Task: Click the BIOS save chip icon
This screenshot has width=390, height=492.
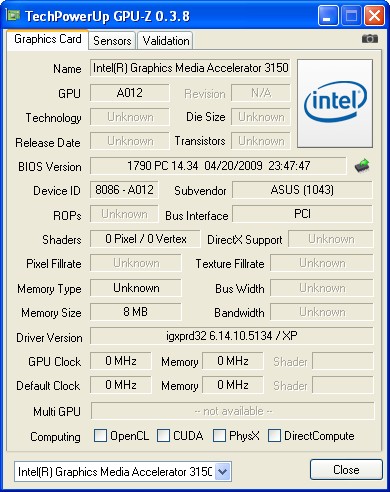Action: [x=362, y=165]
